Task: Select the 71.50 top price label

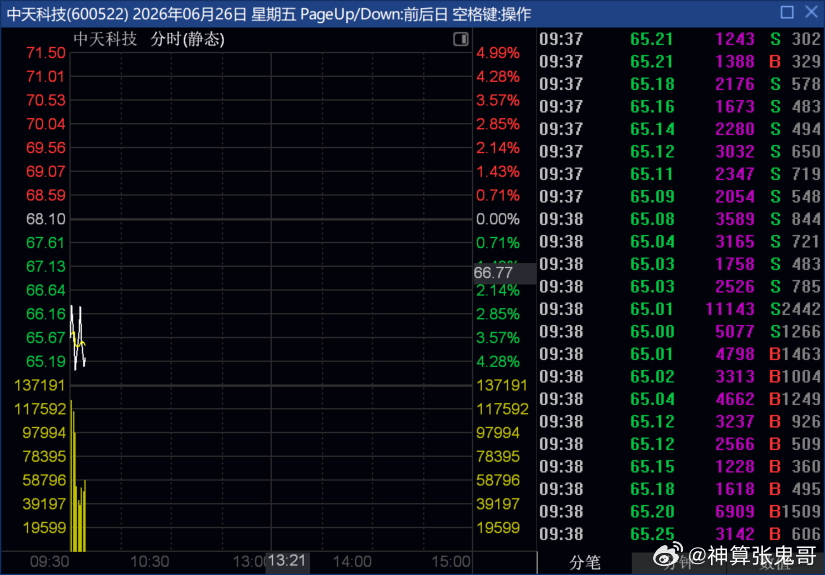Action: pos(46,53)
